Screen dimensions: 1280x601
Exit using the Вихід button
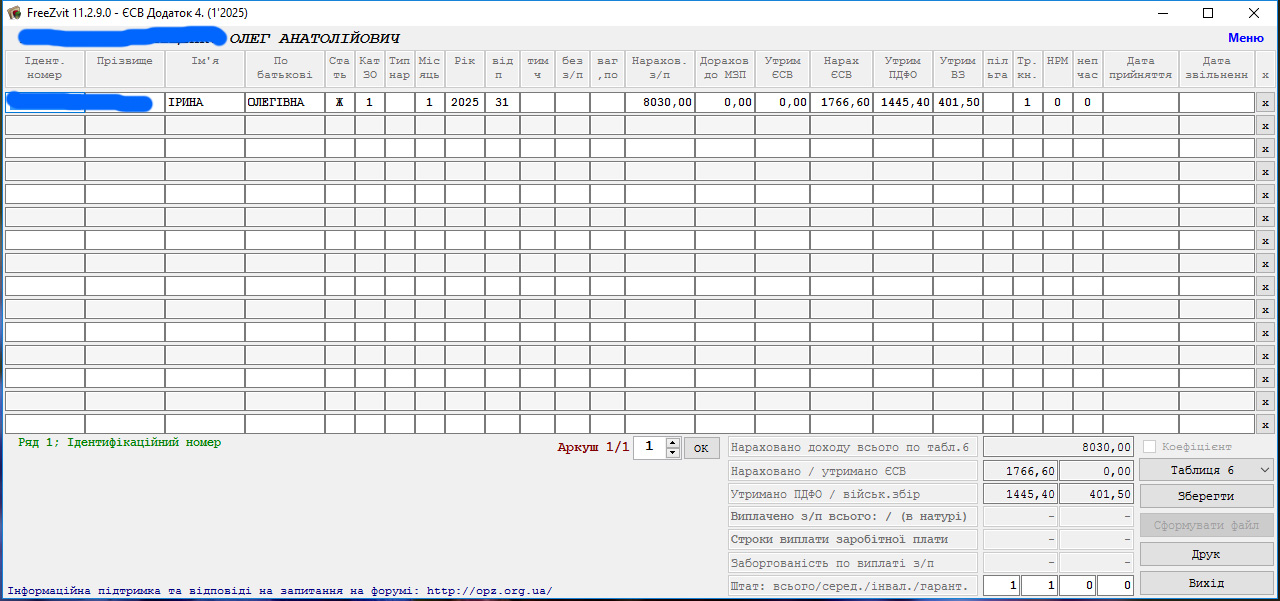pyautogui.click(x=1207, y=583)
